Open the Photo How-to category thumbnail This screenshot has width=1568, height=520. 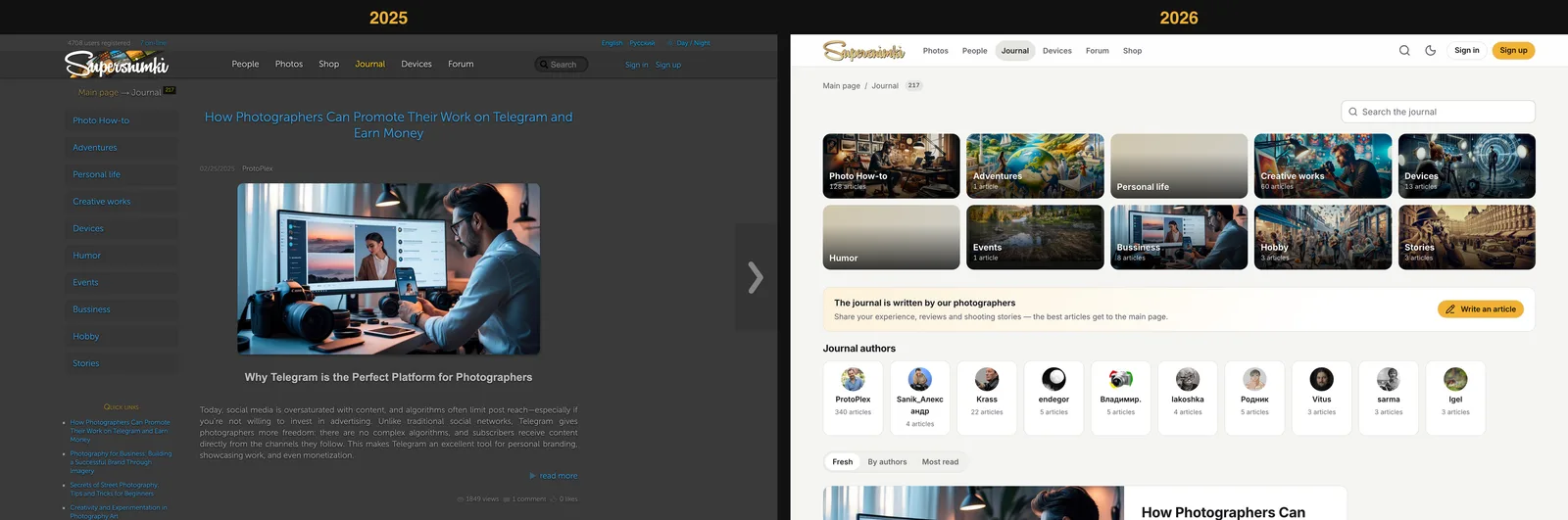(892, 166)
